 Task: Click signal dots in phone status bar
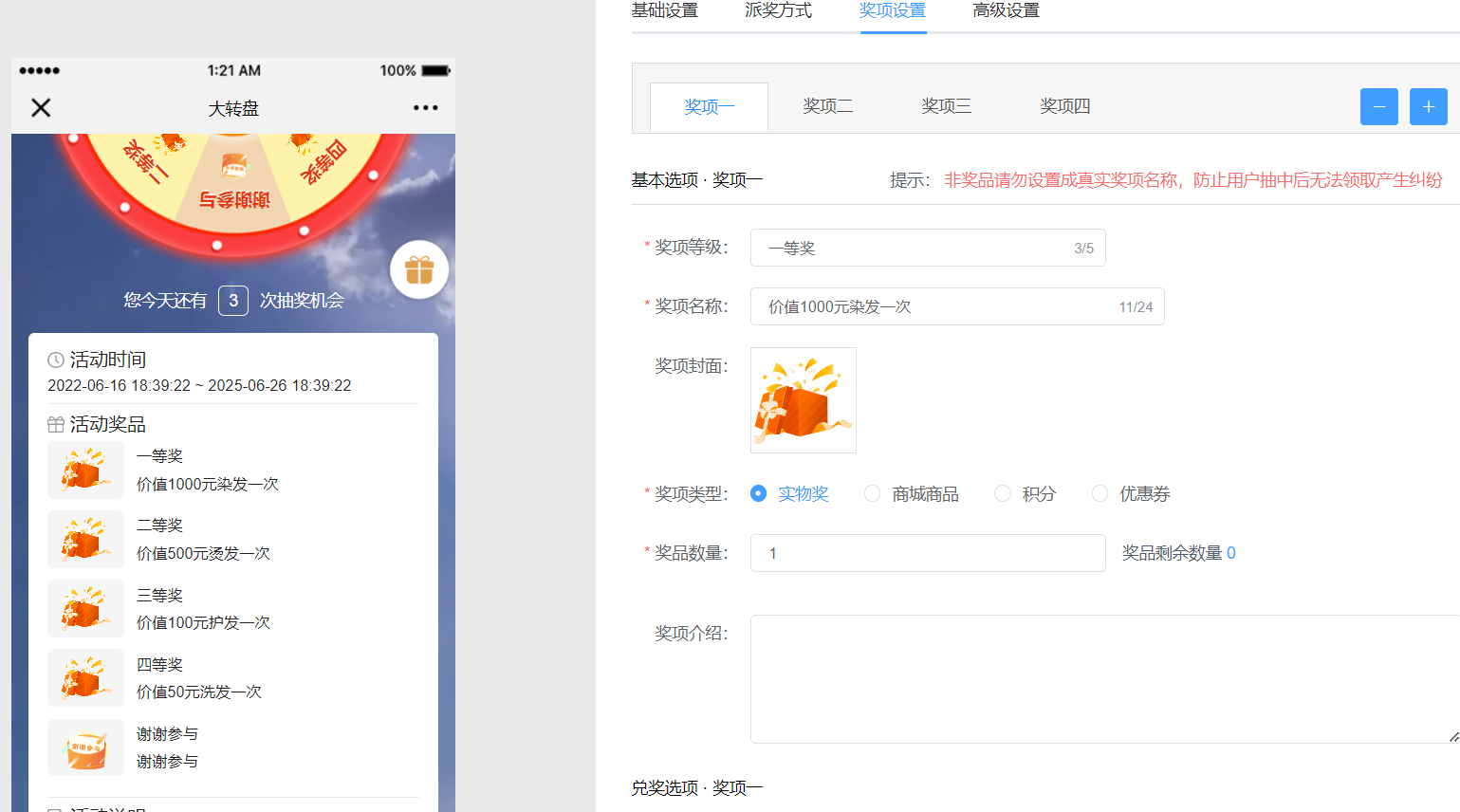pos(39,70)
